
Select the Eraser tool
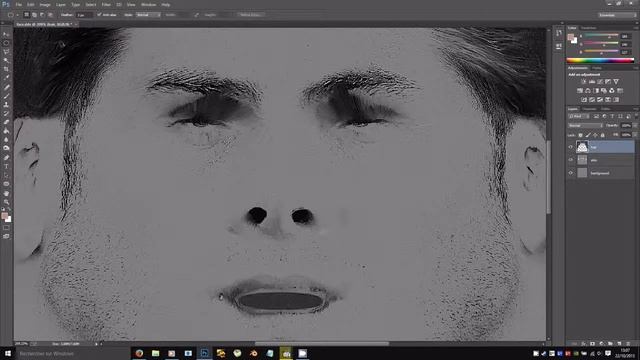(6, 122)
